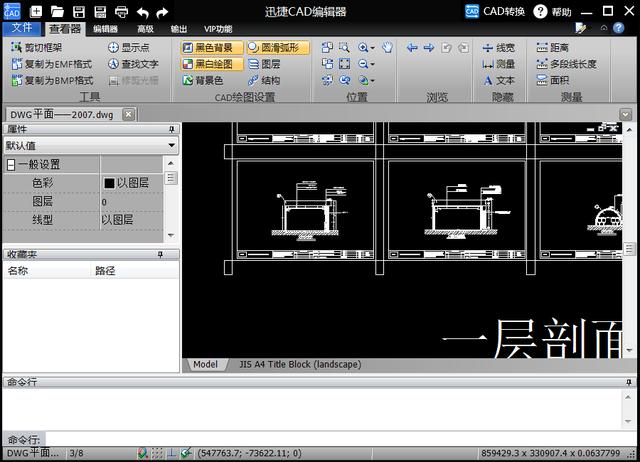The width and height of the screenshot is (640, 462).
Task: Save the drawing with the first floppy icon
Action: click(x=79, y=12)
